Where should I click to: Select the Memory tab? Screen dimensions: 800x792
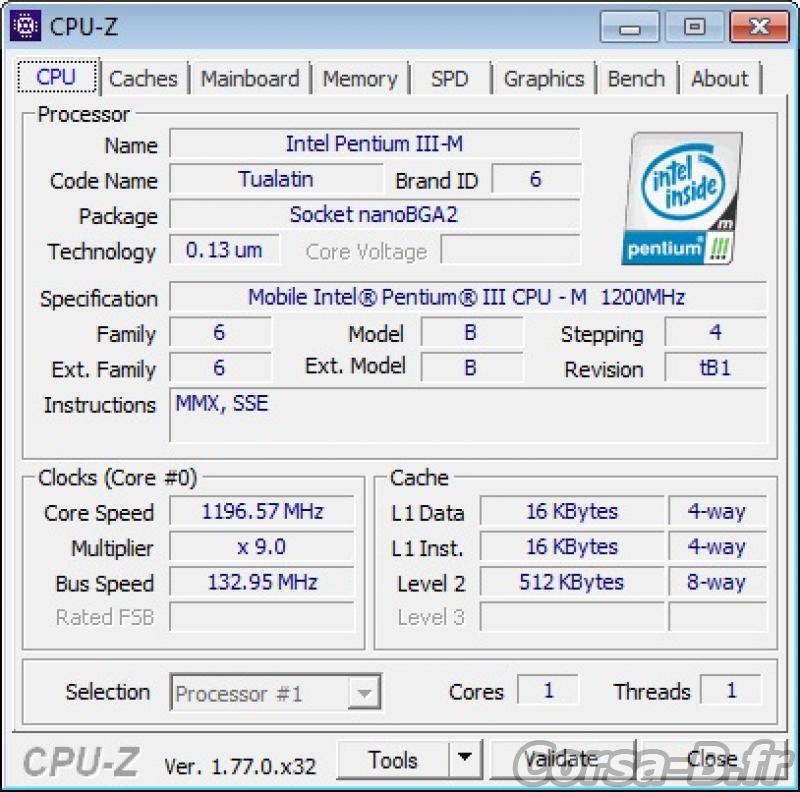click(x=360, y=79)
